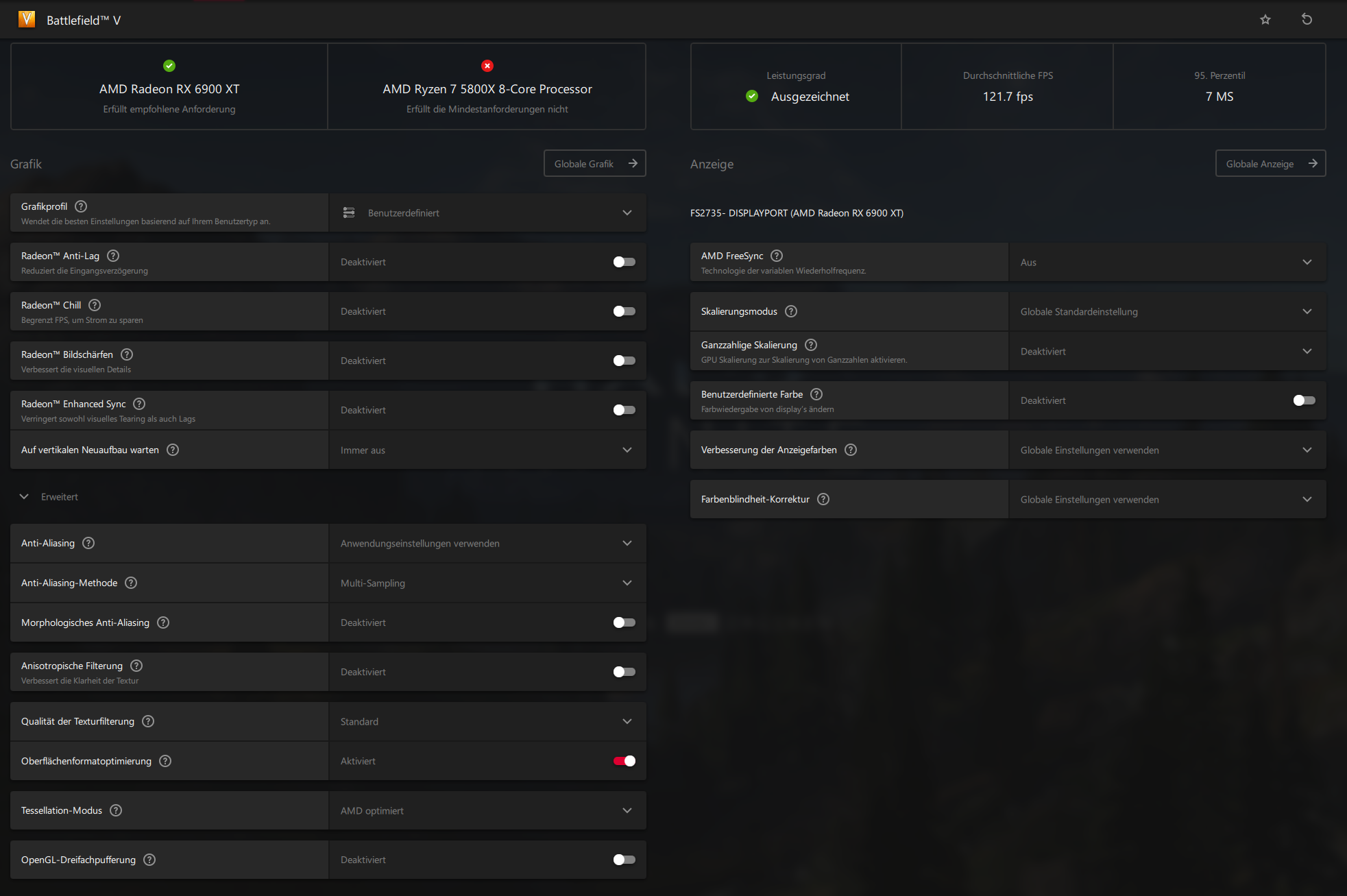
Task: Click help icon beside AMD FreeSync
Action: coord(777,256)
